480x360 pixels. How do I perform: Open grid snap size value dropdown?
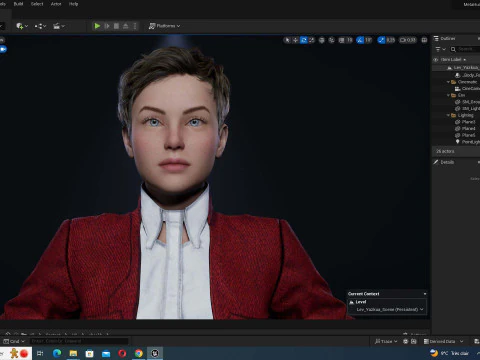349,40
